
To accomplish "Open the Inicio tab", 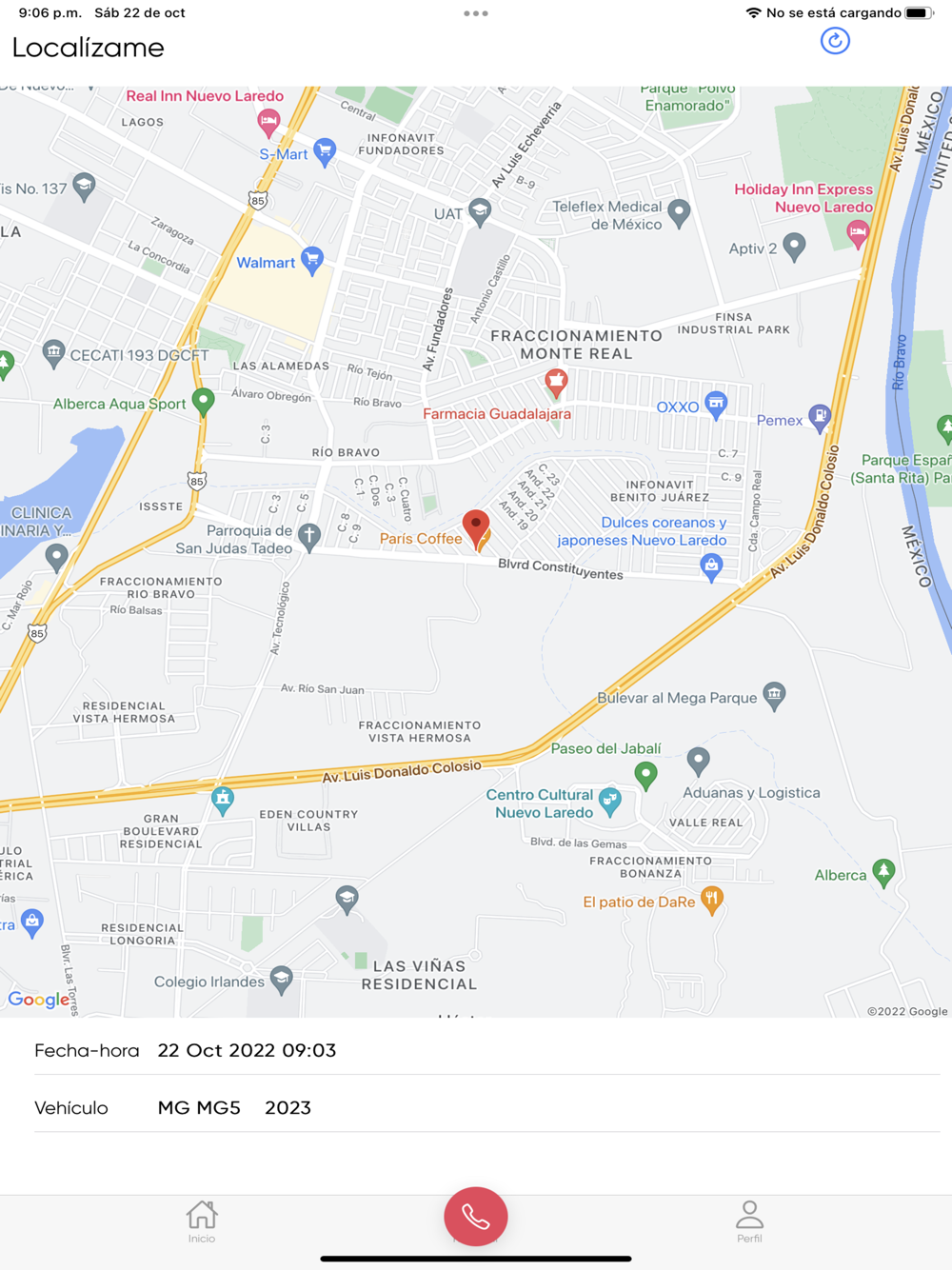I will click(202, 1222).
